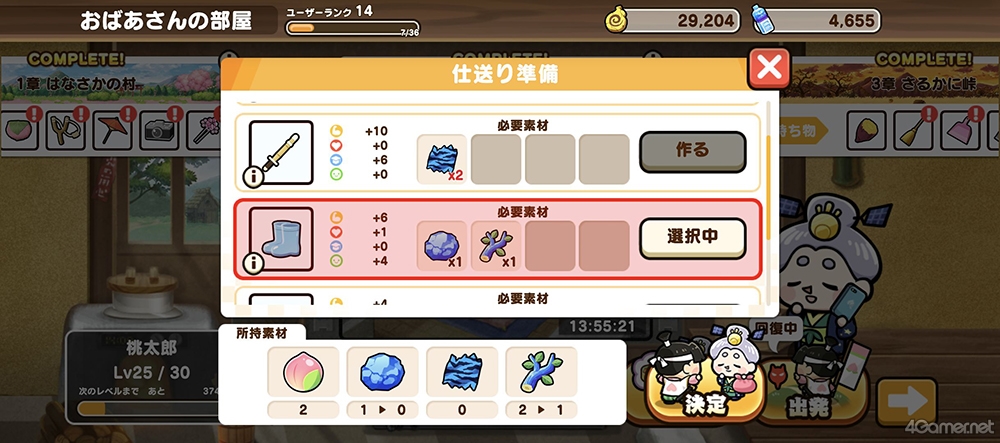Confirm with the 決定 button
Viewport: 1000px width, 443px height.
[x=705, y=389]
